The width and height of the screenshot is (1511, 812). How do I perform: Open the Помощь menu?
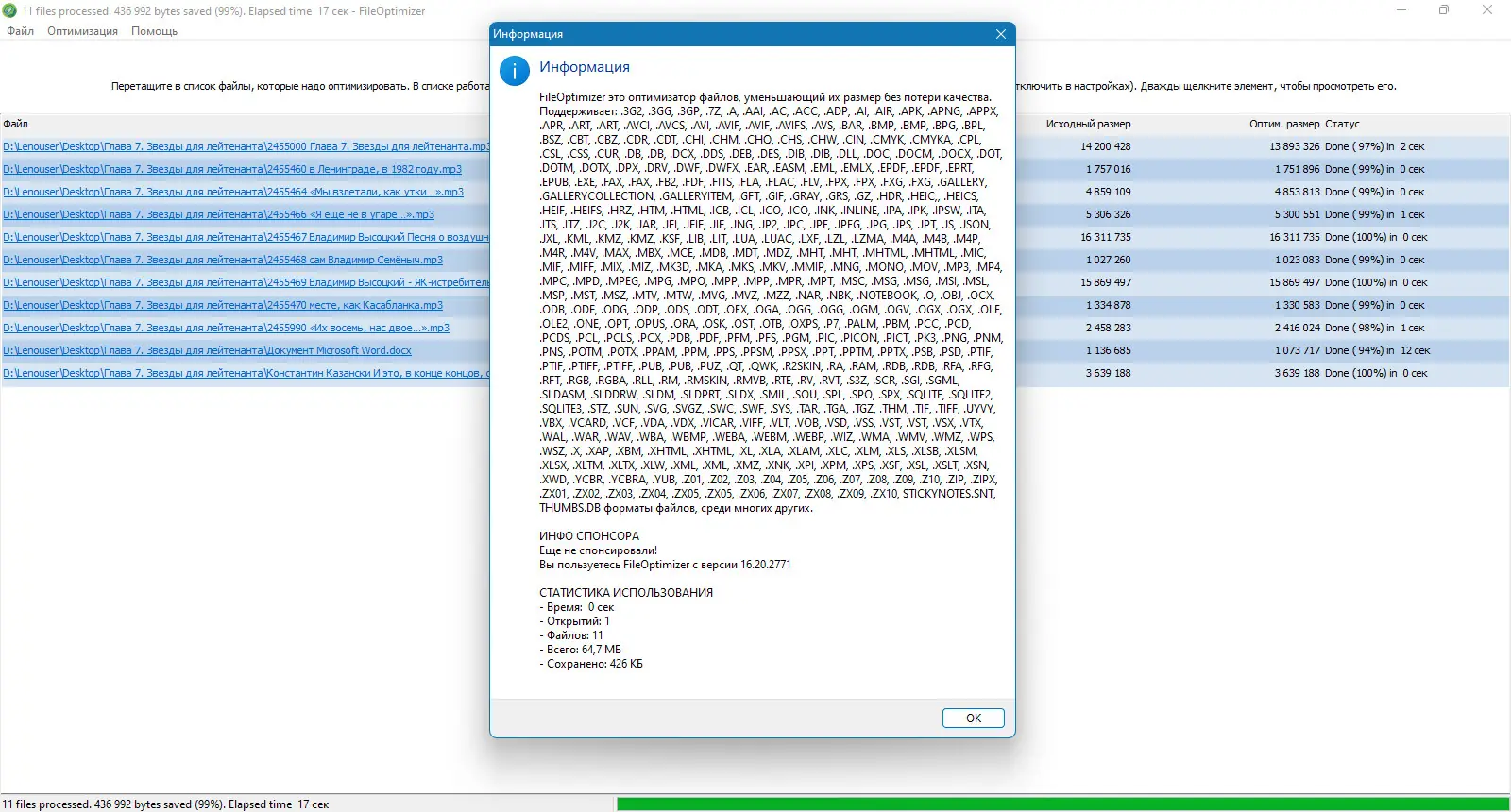(154, 31)
